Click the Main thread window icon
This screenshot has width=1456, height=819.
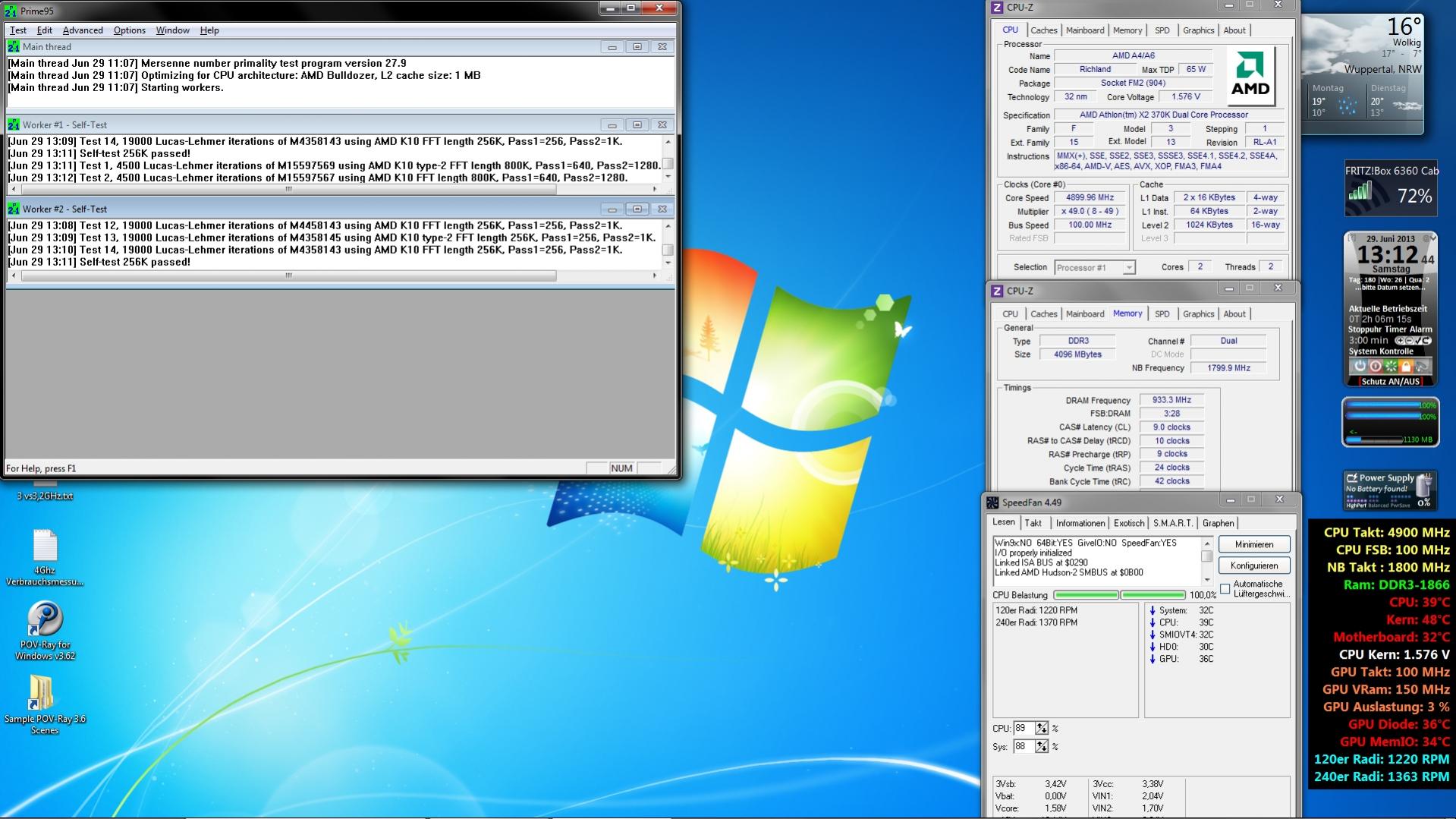pyautogui.click(x=14, y=47)
